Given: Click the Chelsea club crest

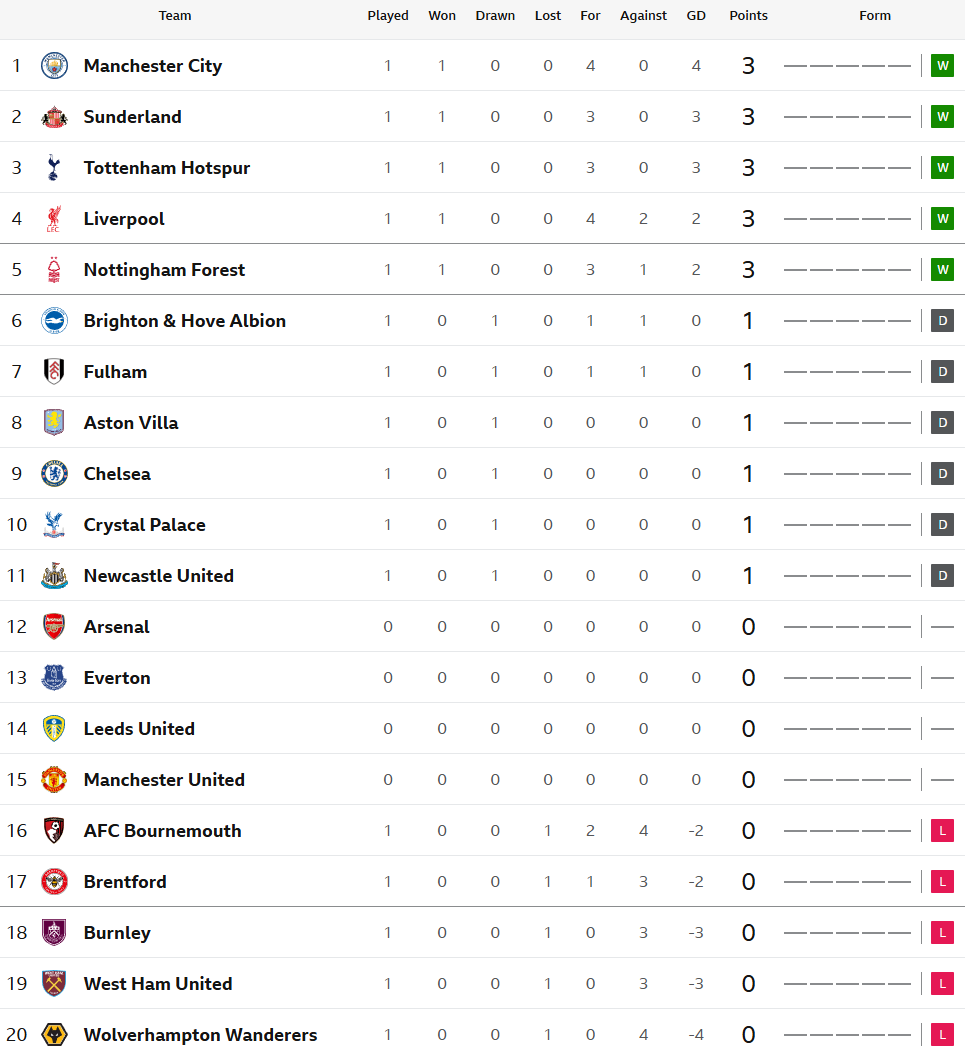Looking at the screenshot, I should pyautogui.click(x=54, y=474).
